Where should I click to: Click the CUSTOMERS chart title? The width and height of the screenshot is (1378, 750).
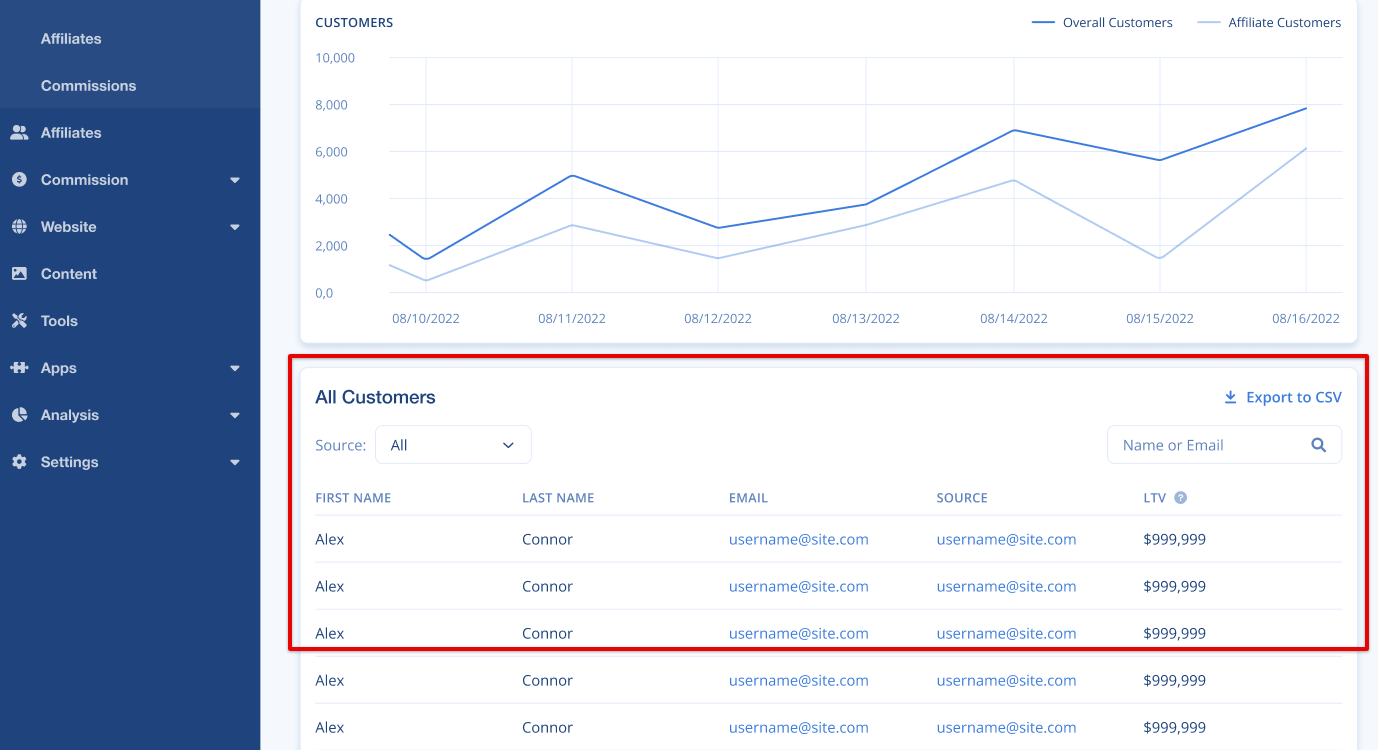tap(354, 22)
